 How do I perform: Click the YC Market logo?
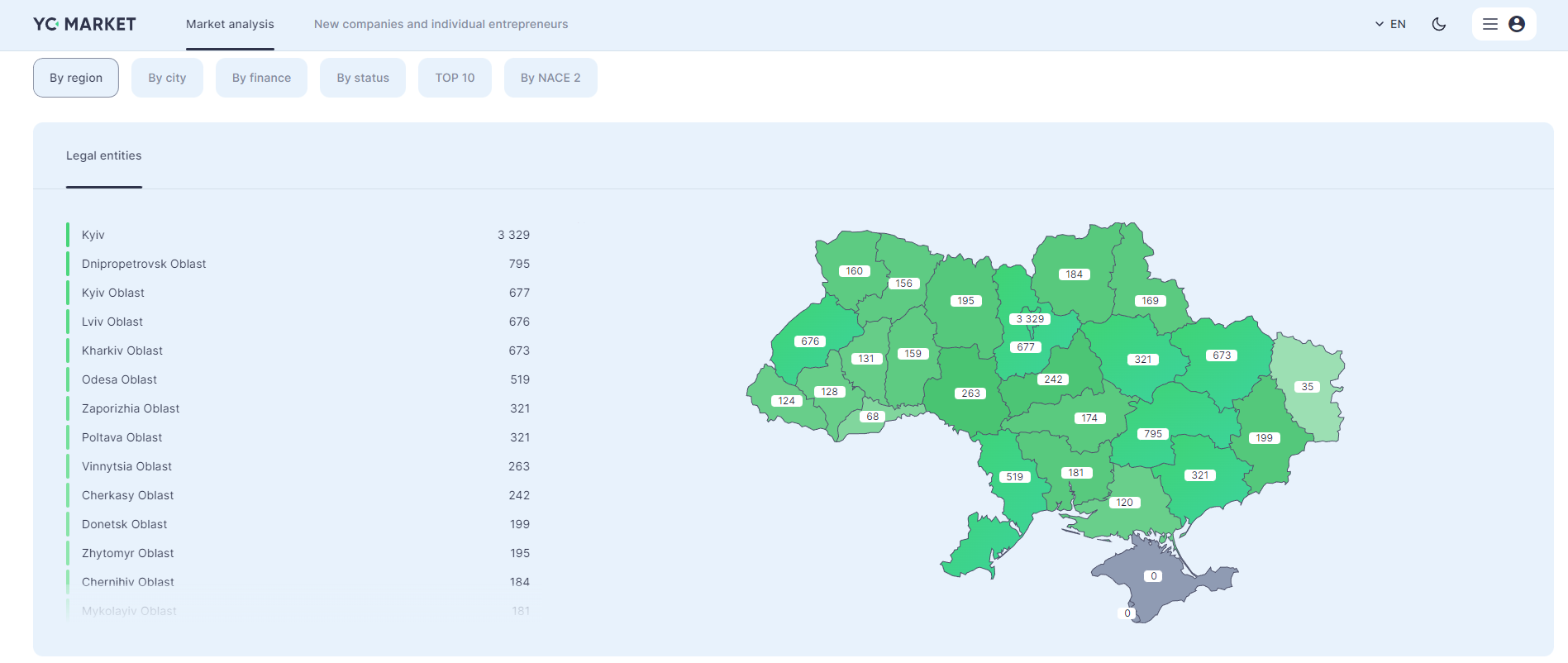84,24
